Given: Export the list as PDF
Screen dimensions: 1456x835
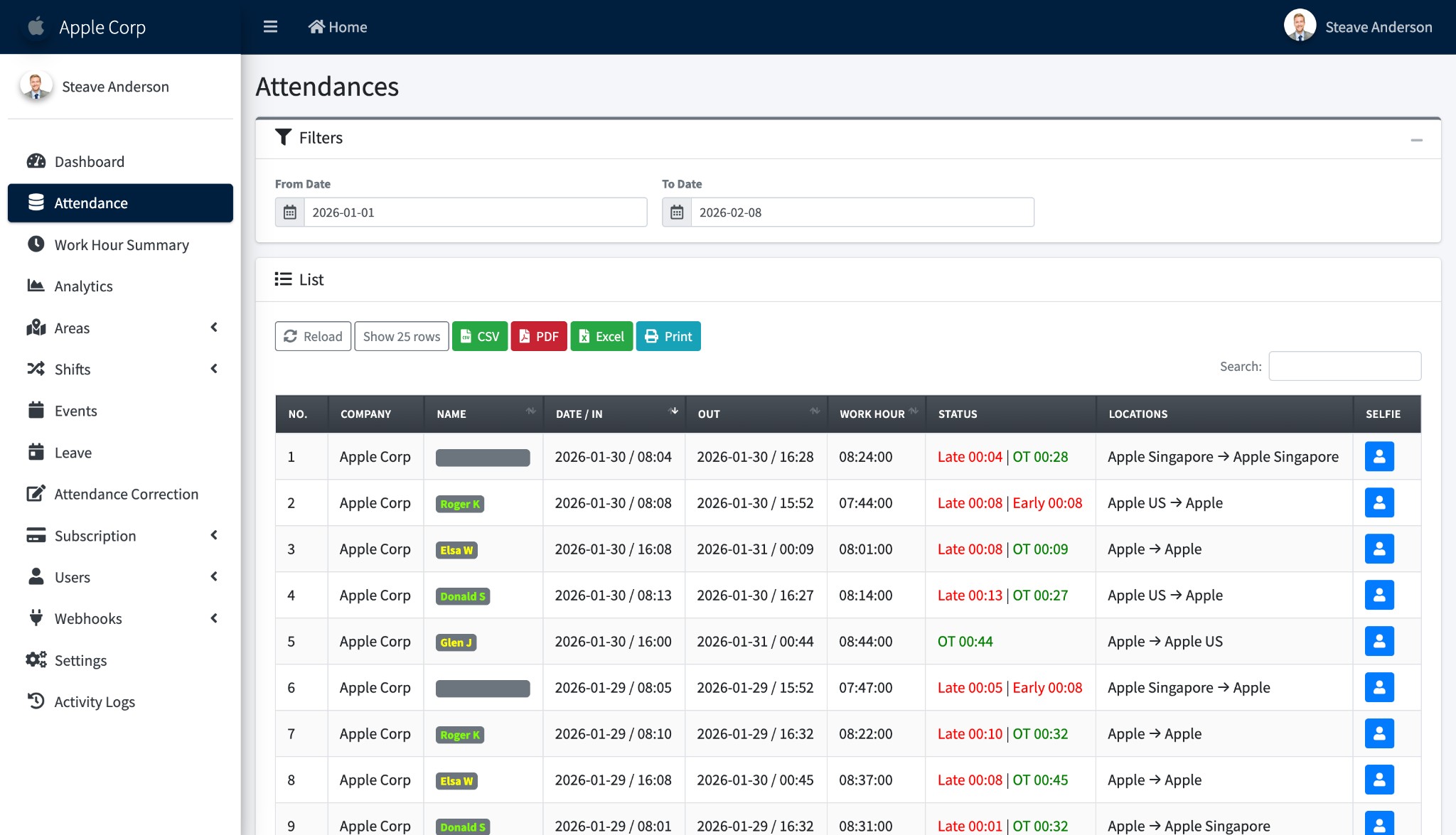Looking at the screenshot, I should pyautogui.click(x=539, y=336).
